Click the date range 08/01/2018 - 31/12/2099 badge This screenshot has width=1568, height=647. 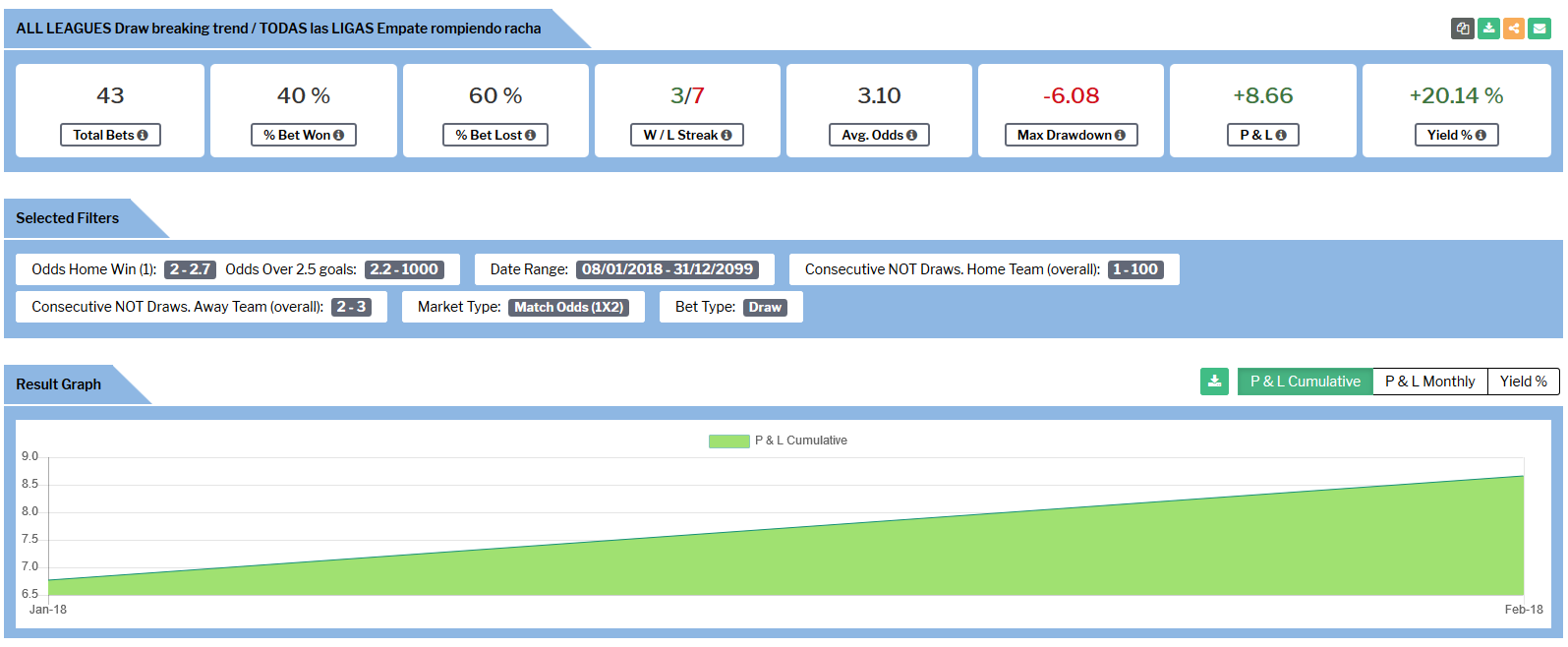(668, 269)
